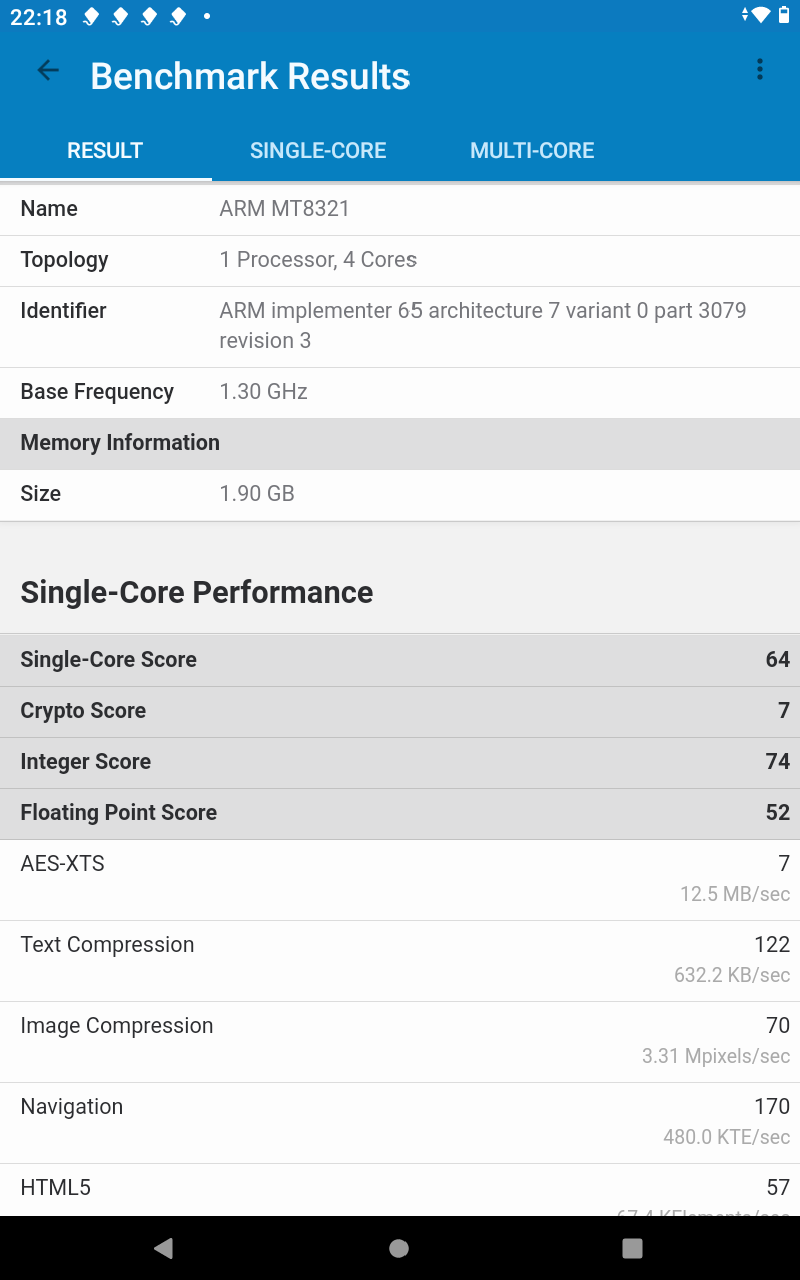Viewport: 800px width, 1280px height.
Task: Select the RESULT tab
Action: 105,151
